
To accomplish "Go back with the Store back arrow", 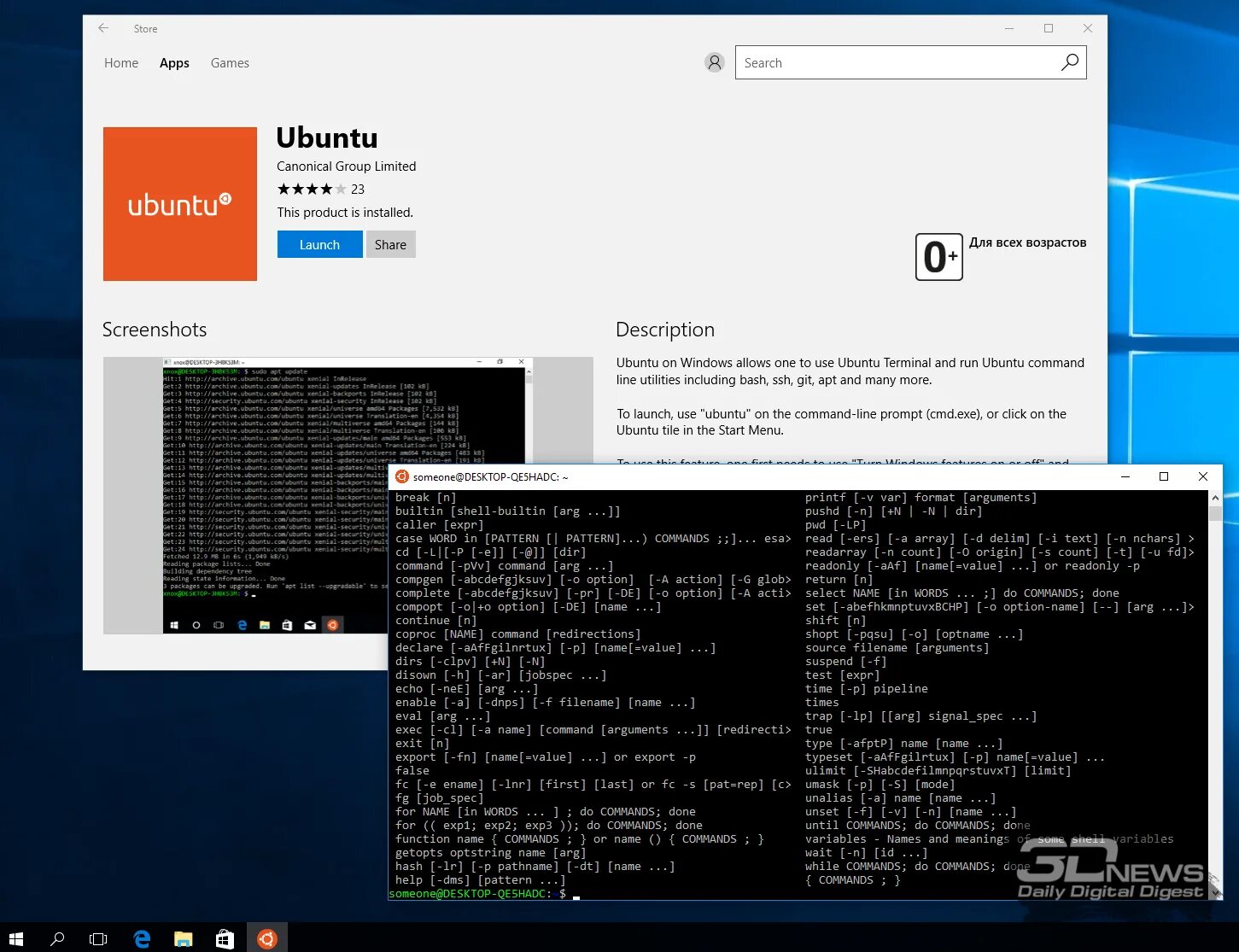I will point(103,28).
